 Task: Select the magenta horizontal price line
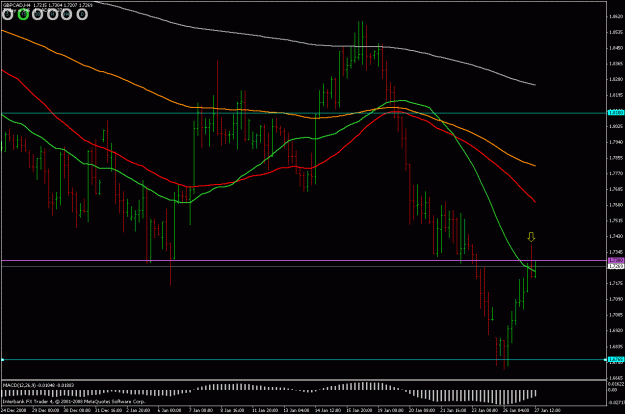(x=303, y=261)
